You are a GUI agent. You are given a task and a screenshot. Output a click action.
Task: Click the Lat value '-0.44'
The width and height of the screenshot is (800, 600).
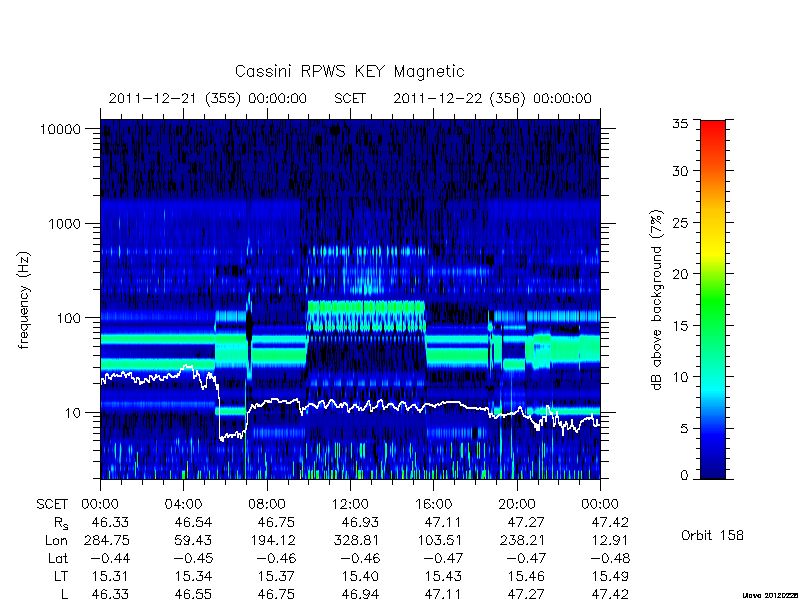tap(108, 559)
